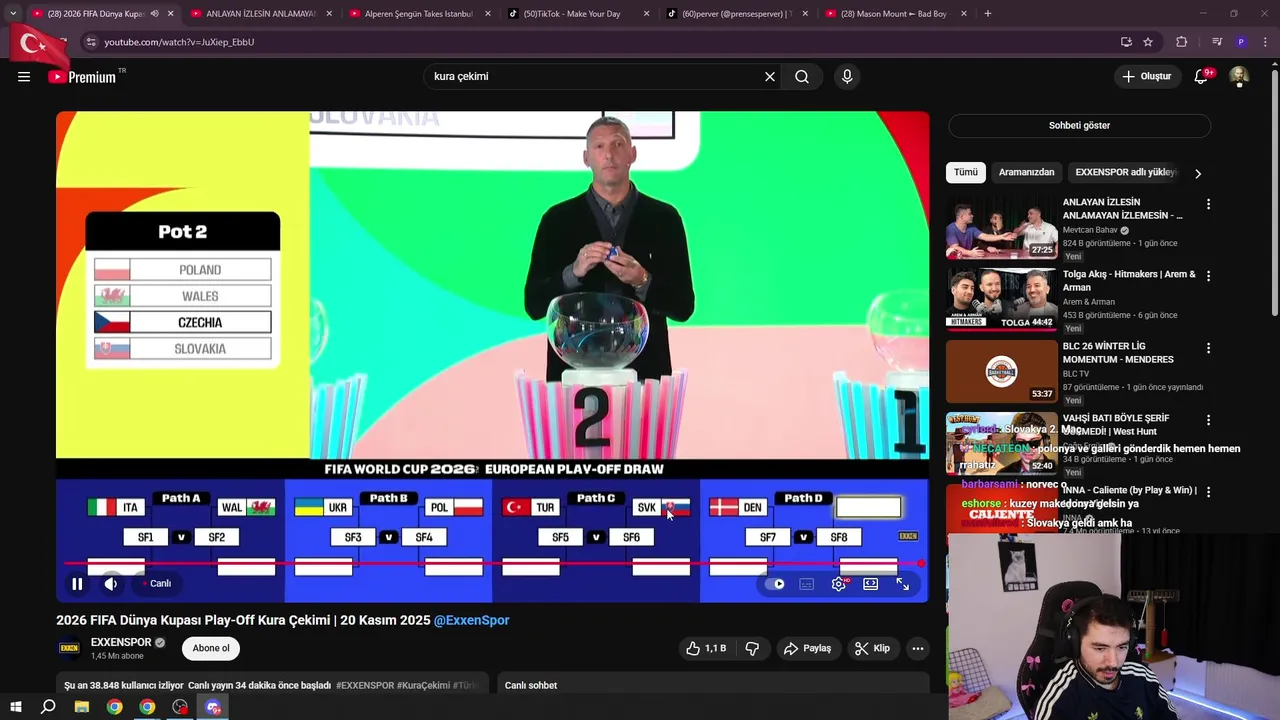1280x720 pixels.
Task: Open Windows taskbar search
Action: coord(48,707)
